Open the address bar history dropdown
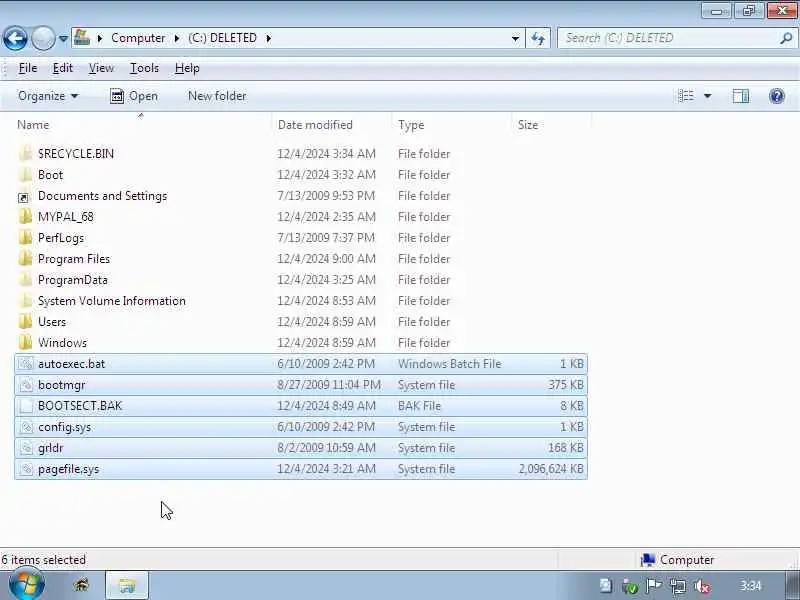Viewport: 800px width, 600px height. [x=515, y=38]
